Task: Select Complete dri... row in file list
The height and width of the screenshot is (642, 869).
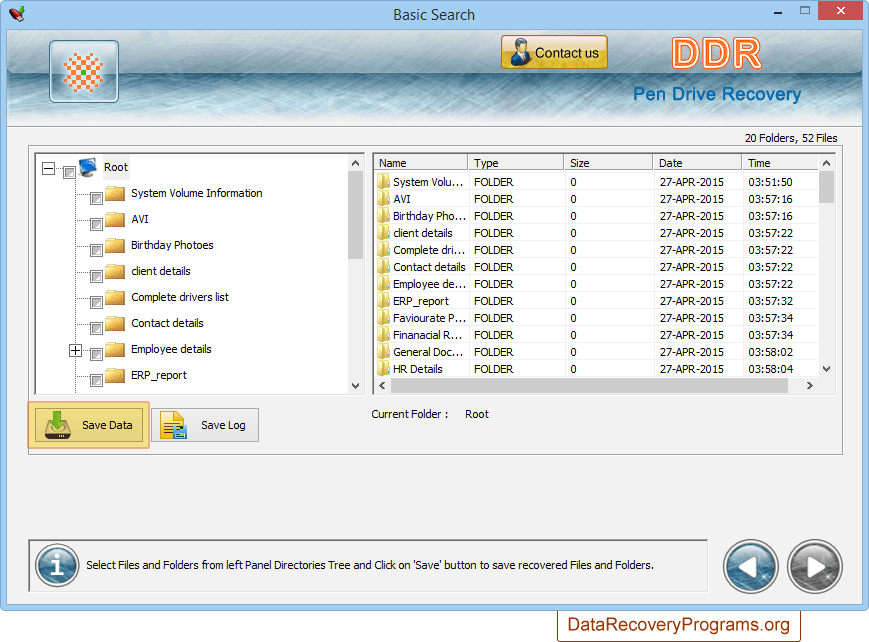Action: (x=596, y=250)
